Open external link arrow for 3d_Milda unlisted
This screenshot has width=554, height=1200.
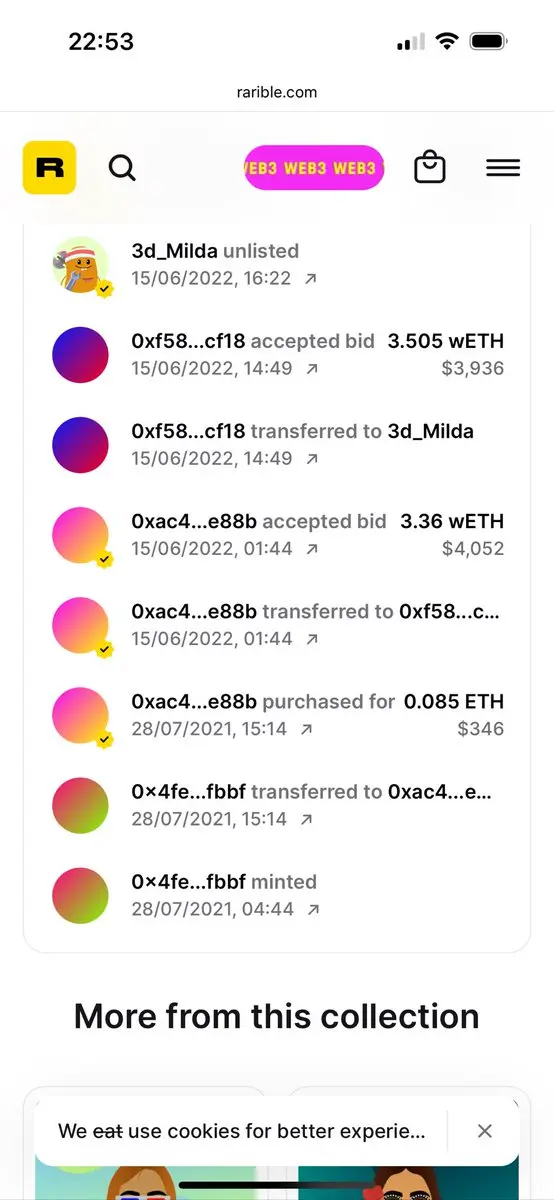311,279
